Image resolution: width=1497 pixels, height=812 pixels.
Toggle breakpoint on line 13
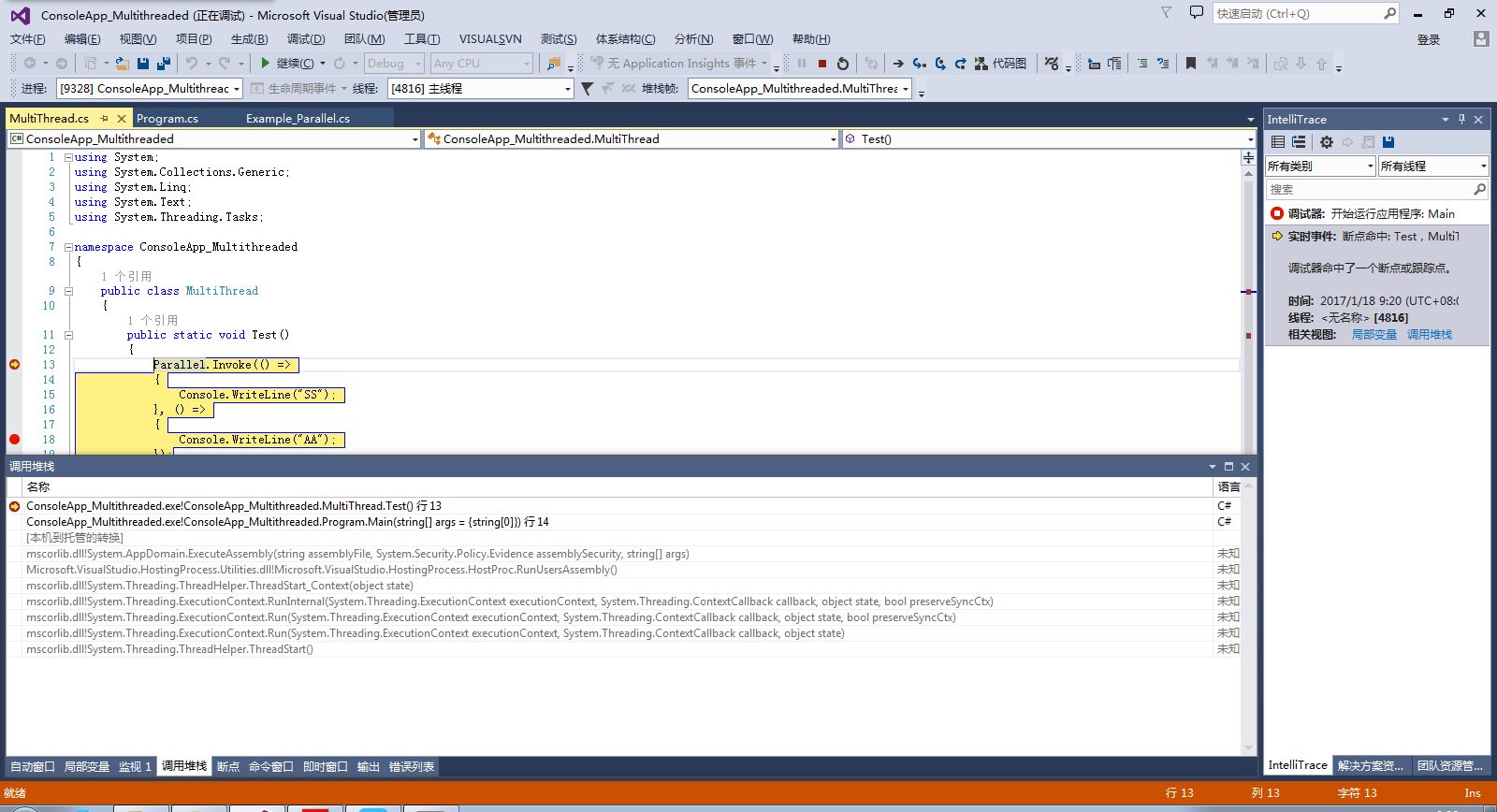[x=14, y=365]
